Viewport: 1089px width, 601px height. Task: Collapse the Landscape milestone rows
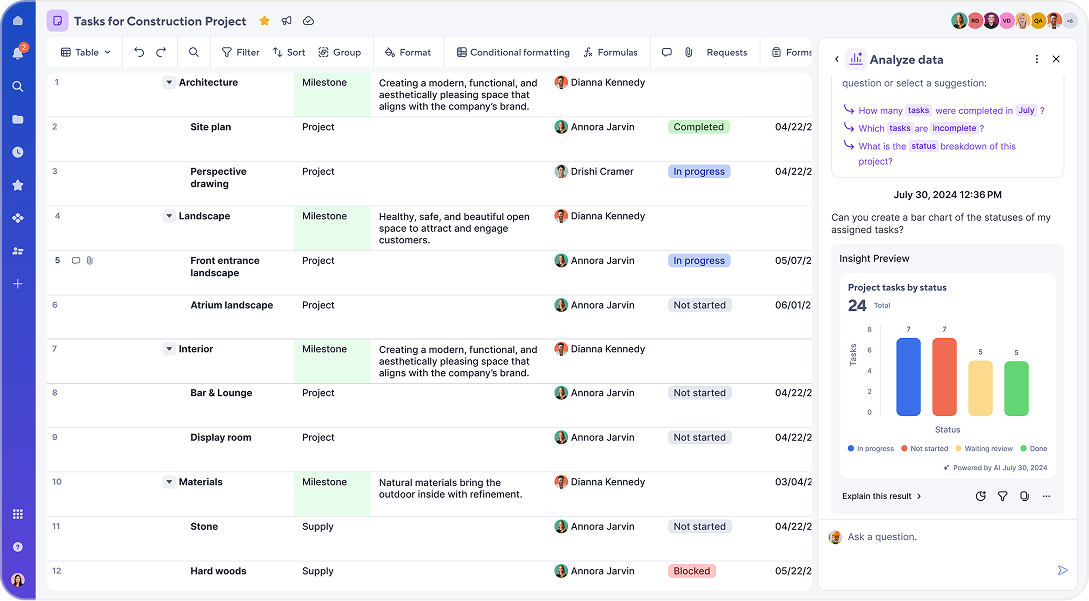pos(169,216)
